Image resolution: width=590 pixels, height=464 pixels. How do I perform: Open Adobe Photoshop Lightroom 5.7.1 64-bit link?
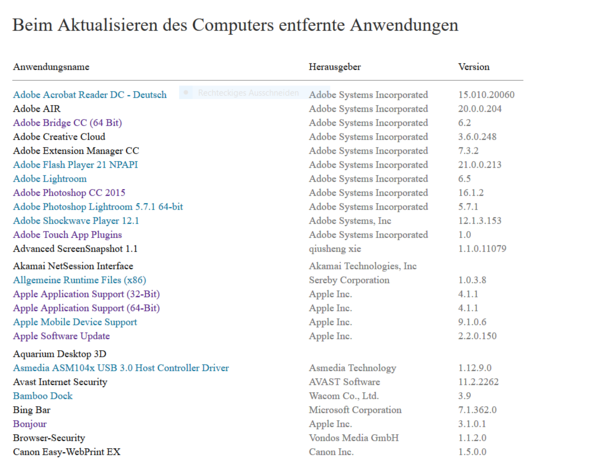98,207
